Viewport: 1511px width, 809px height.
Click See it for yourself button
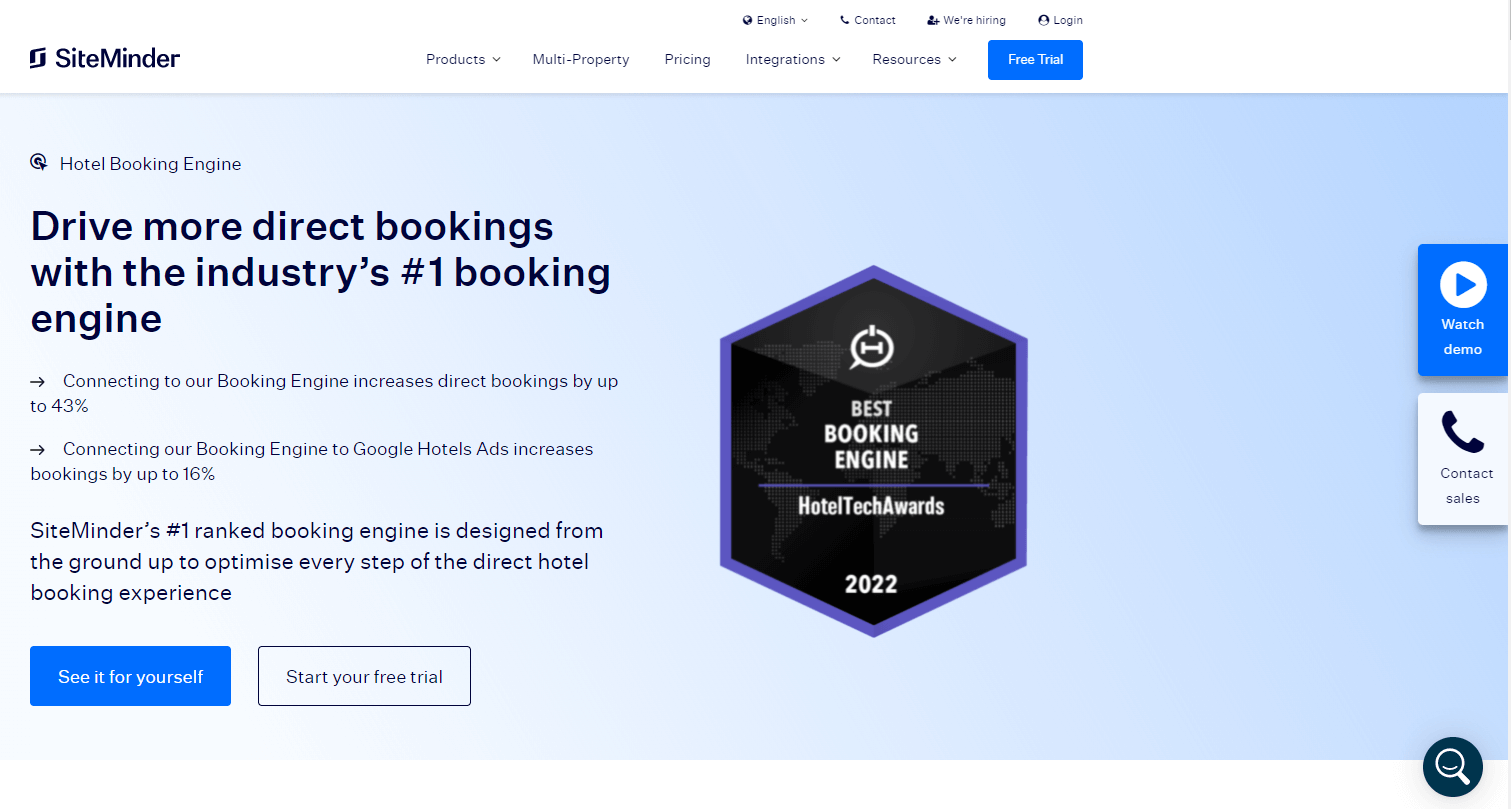click(130, 676)
